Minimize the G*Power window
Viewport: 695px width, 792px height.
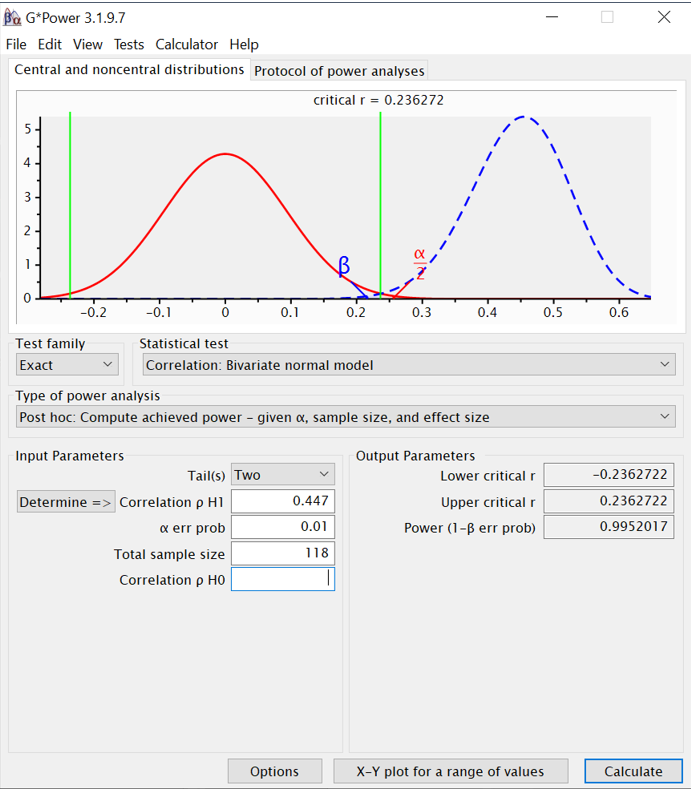(550, 17)
